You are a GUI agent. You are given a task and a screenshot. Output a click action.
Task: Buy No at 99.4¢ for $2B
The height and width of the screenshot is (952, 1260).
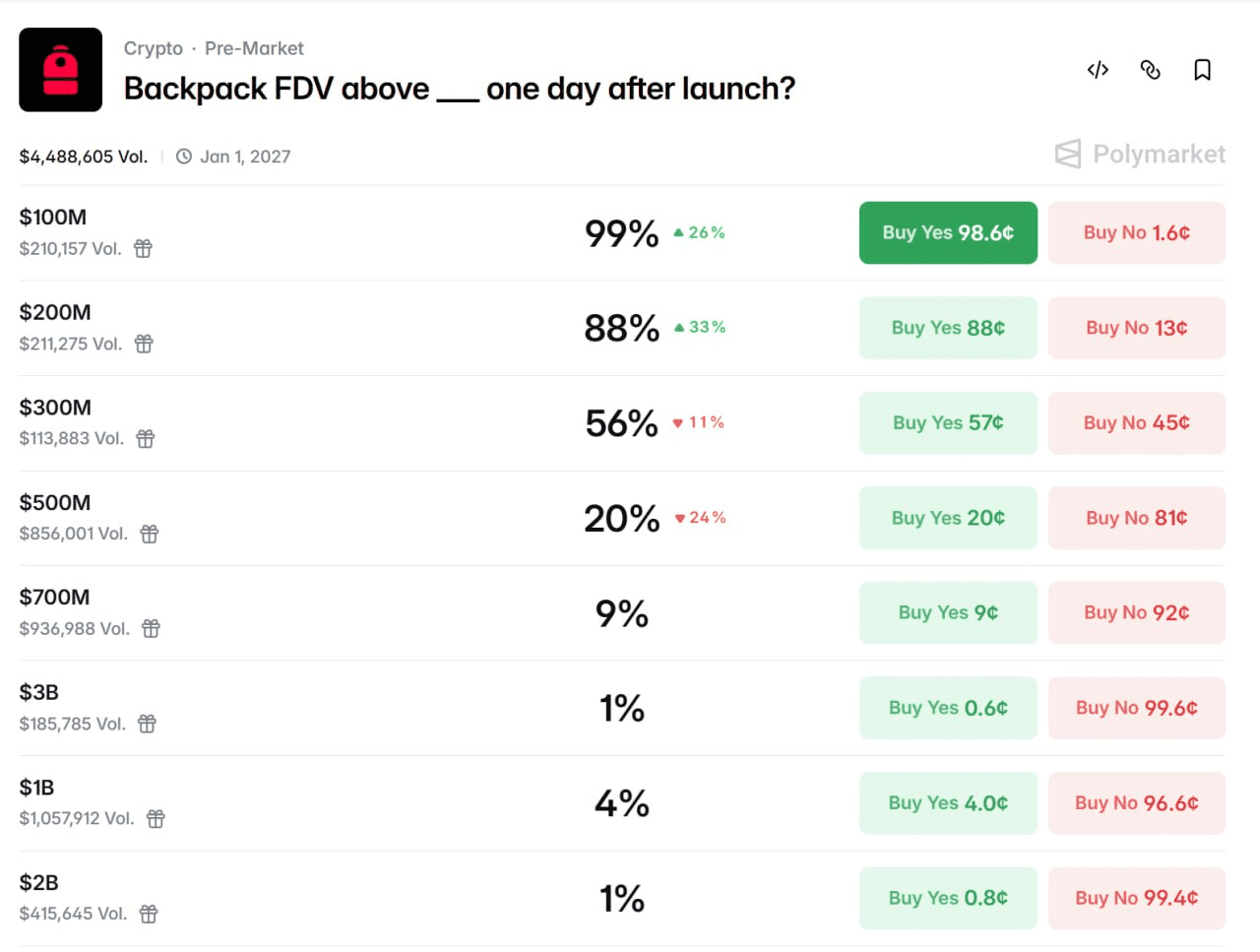click(1136, 898)
